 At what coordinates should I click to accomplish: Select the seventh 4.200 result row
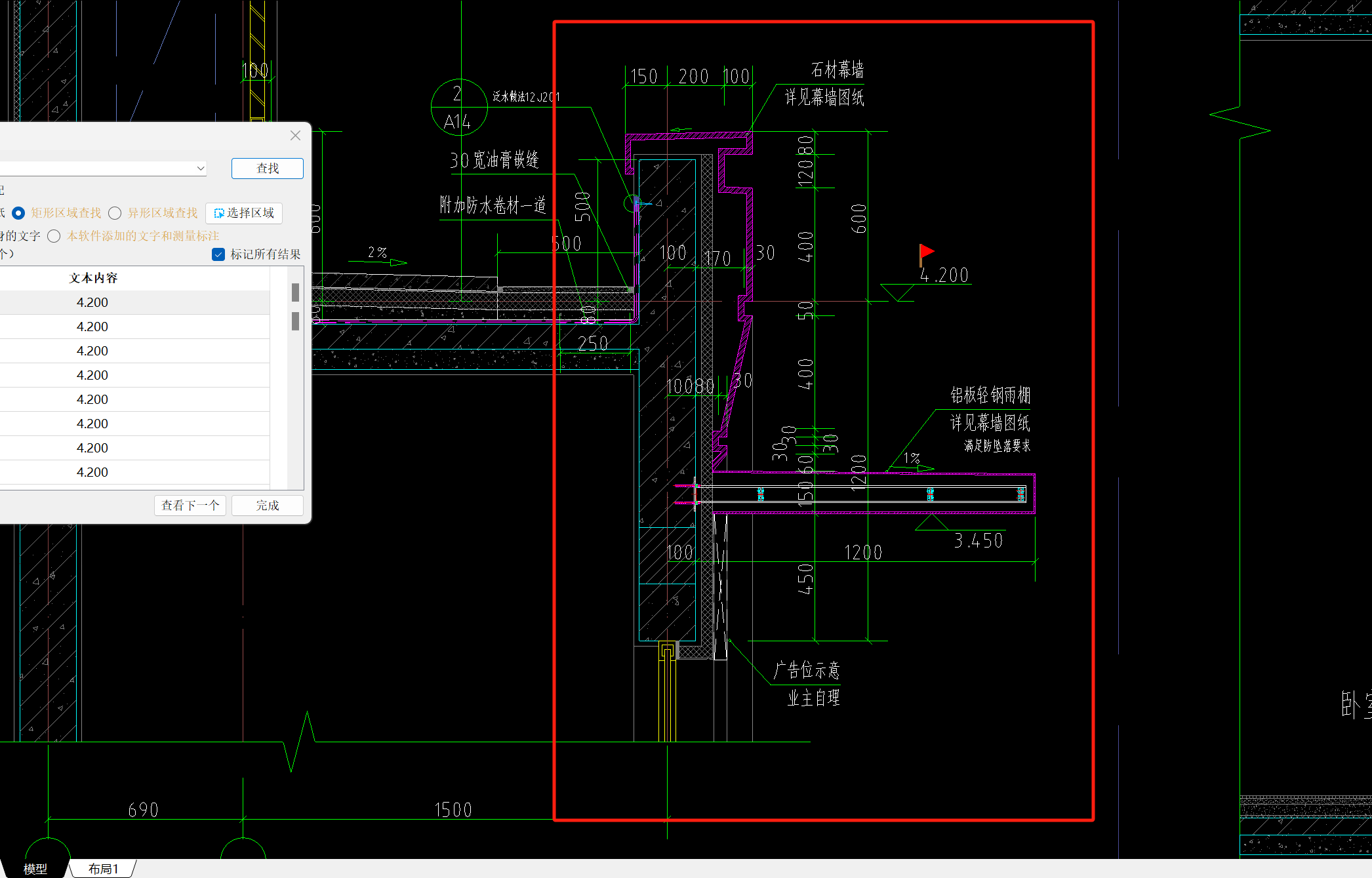(x=134, y=448)
